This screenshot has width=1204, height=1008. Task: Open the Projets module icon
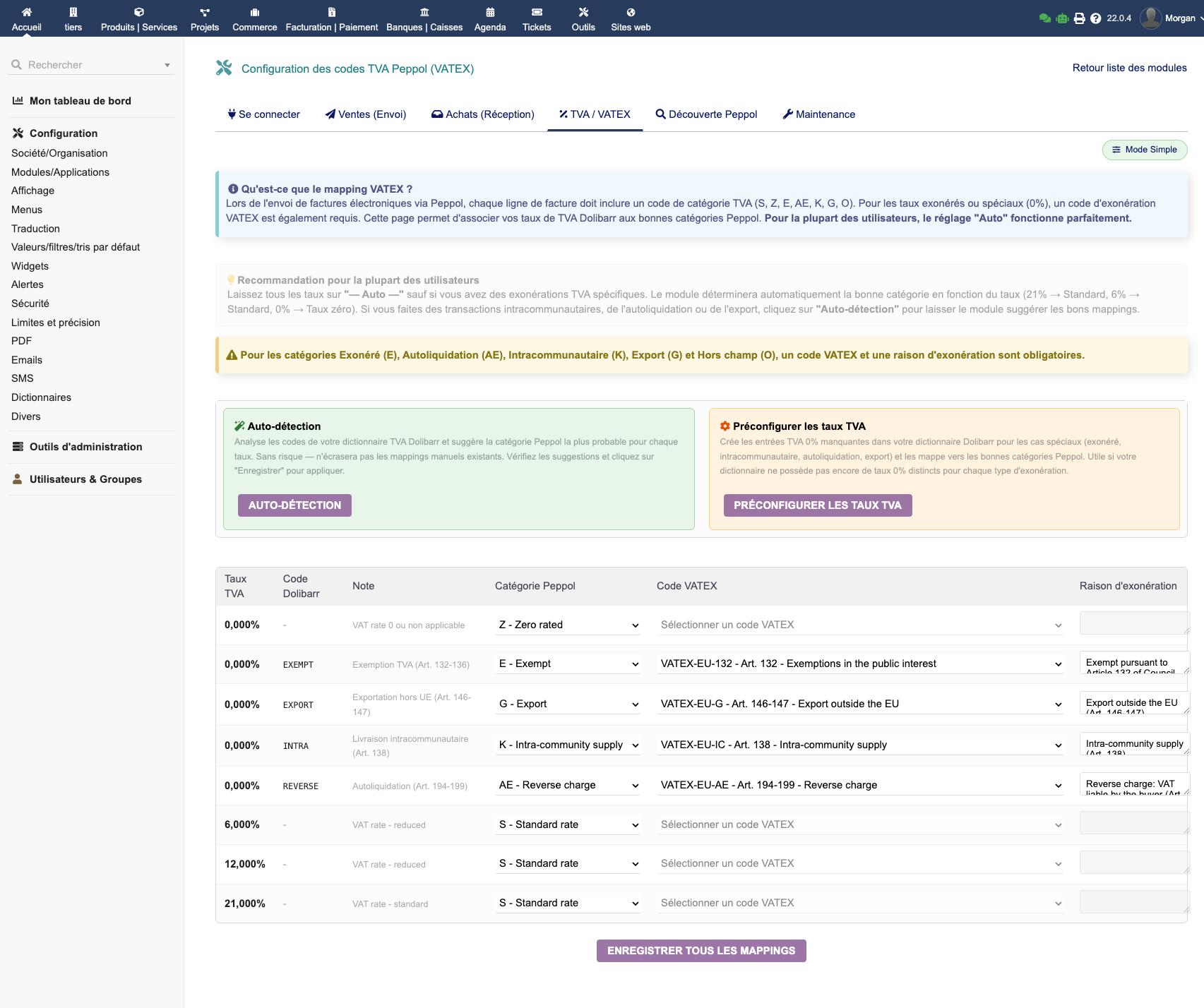tap(205, 12)
